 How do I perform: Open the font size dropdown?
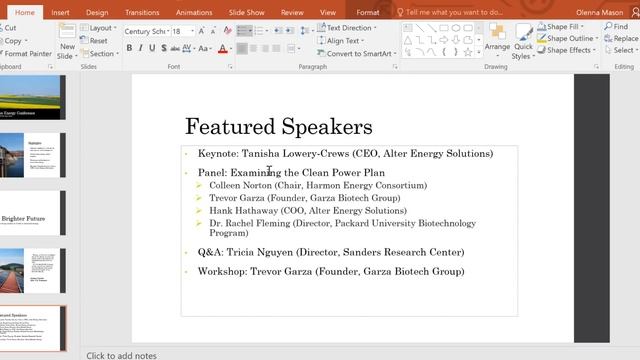[x=192, y=31]
